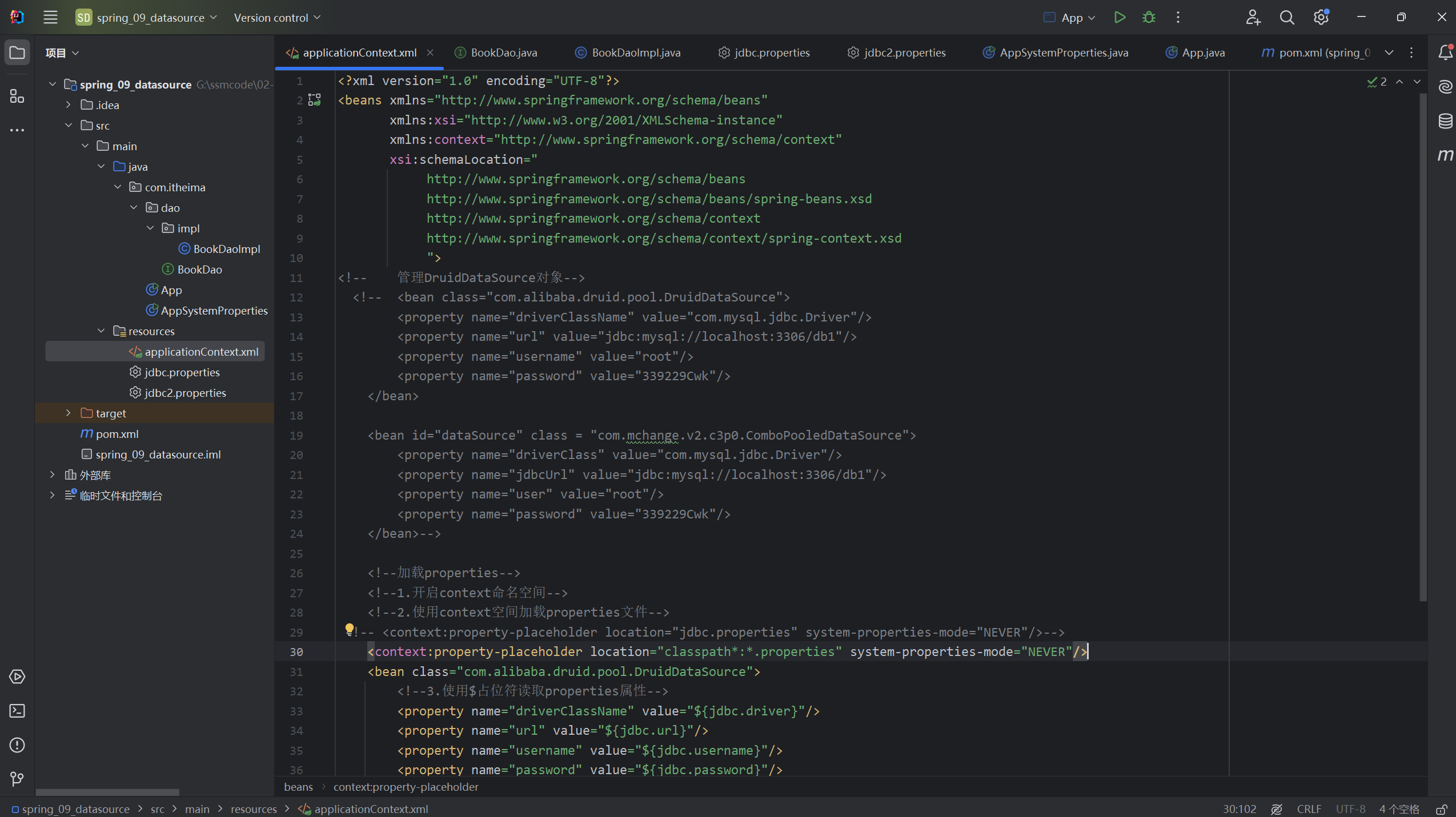Change line separator CRLF
Viewport: 1456px width, 817px height.
pos(1309,809)
